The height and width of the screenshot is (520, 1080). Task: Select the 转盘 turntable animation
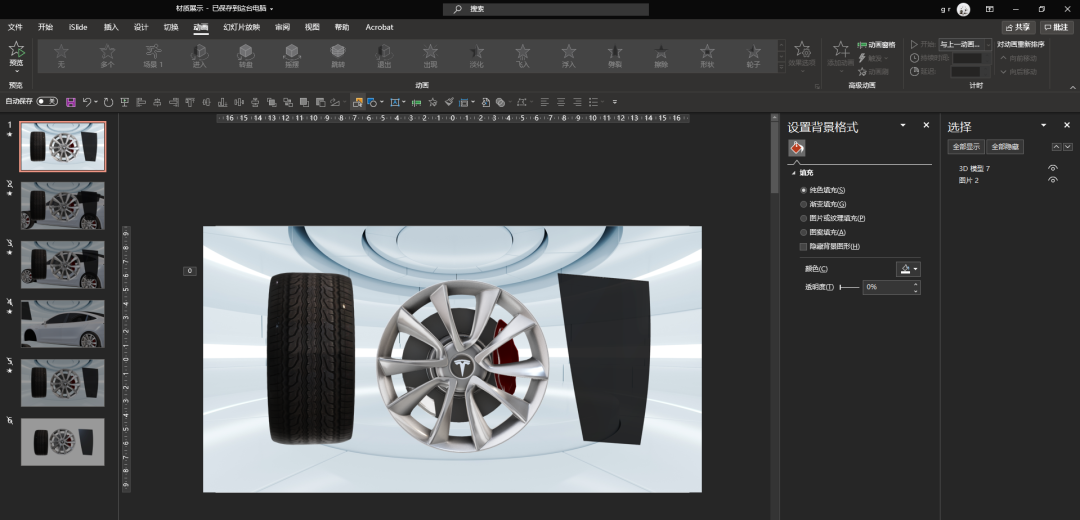point(245,54)
